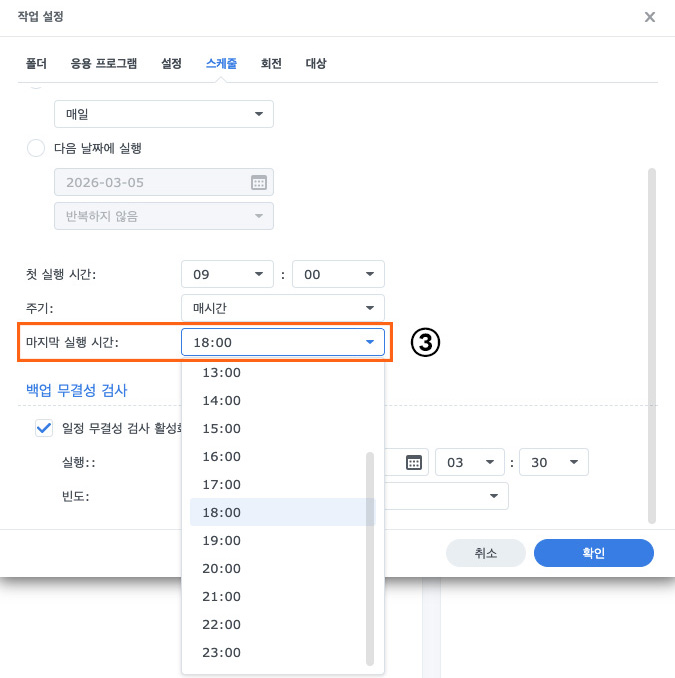Open the frequency dropdown set to 매시간
This screenshot has width=675, height=678.
[282, 307]
